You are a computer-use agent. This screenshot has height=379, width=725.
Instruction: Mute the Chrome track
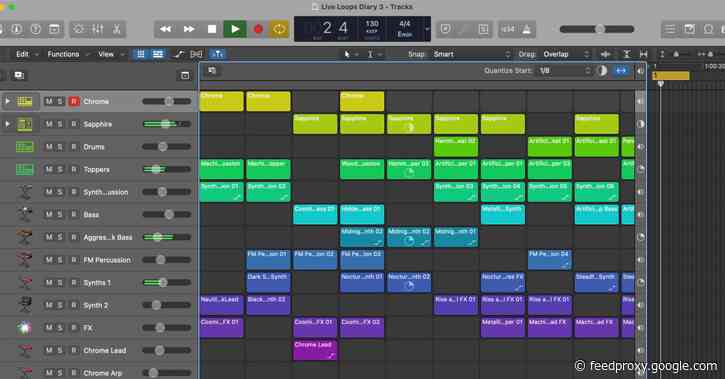click(49, 101)
